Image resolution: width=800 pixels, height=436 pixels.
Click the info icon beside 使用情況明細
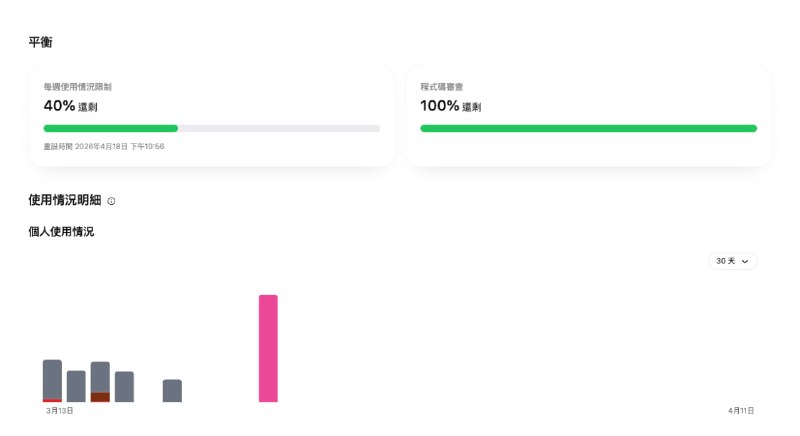coord(111,201)
